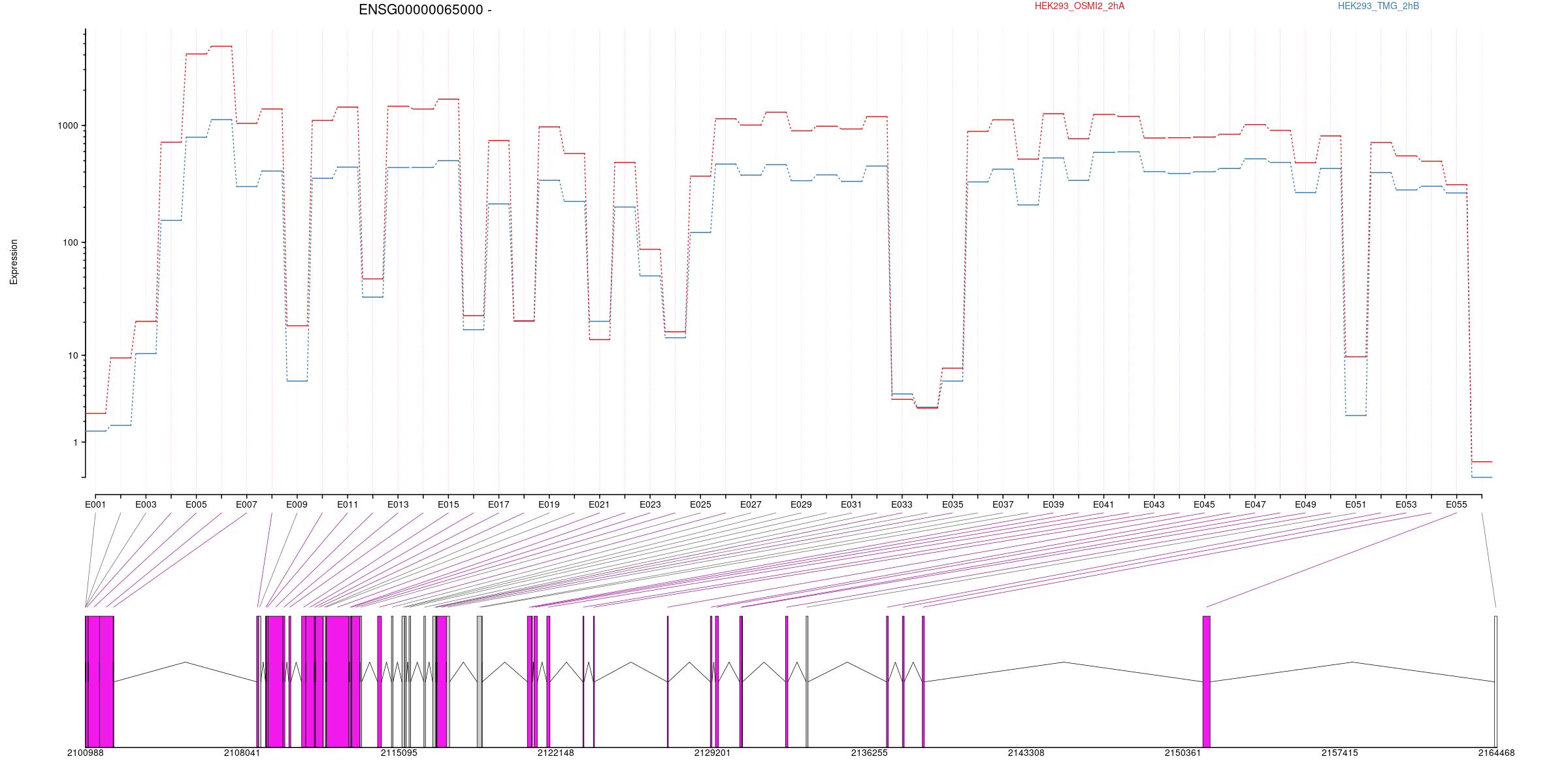
Task: Click the exon label E015
Action: (x=448, y=504)
